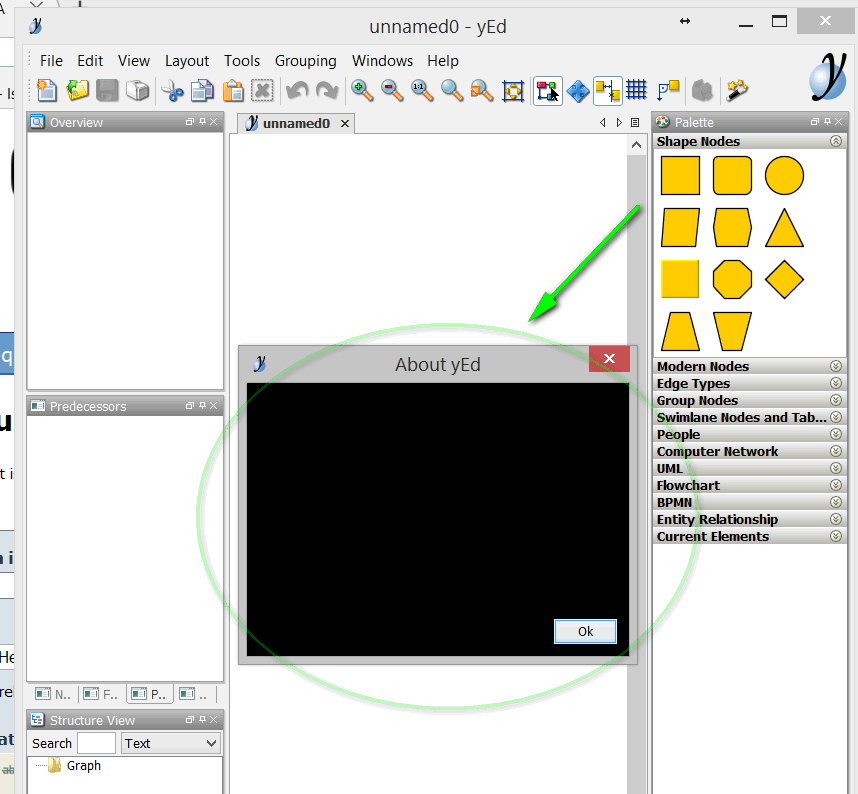858x794 pixels.
Task: Click the printer toolbar icon
Action: coord(137,90)
